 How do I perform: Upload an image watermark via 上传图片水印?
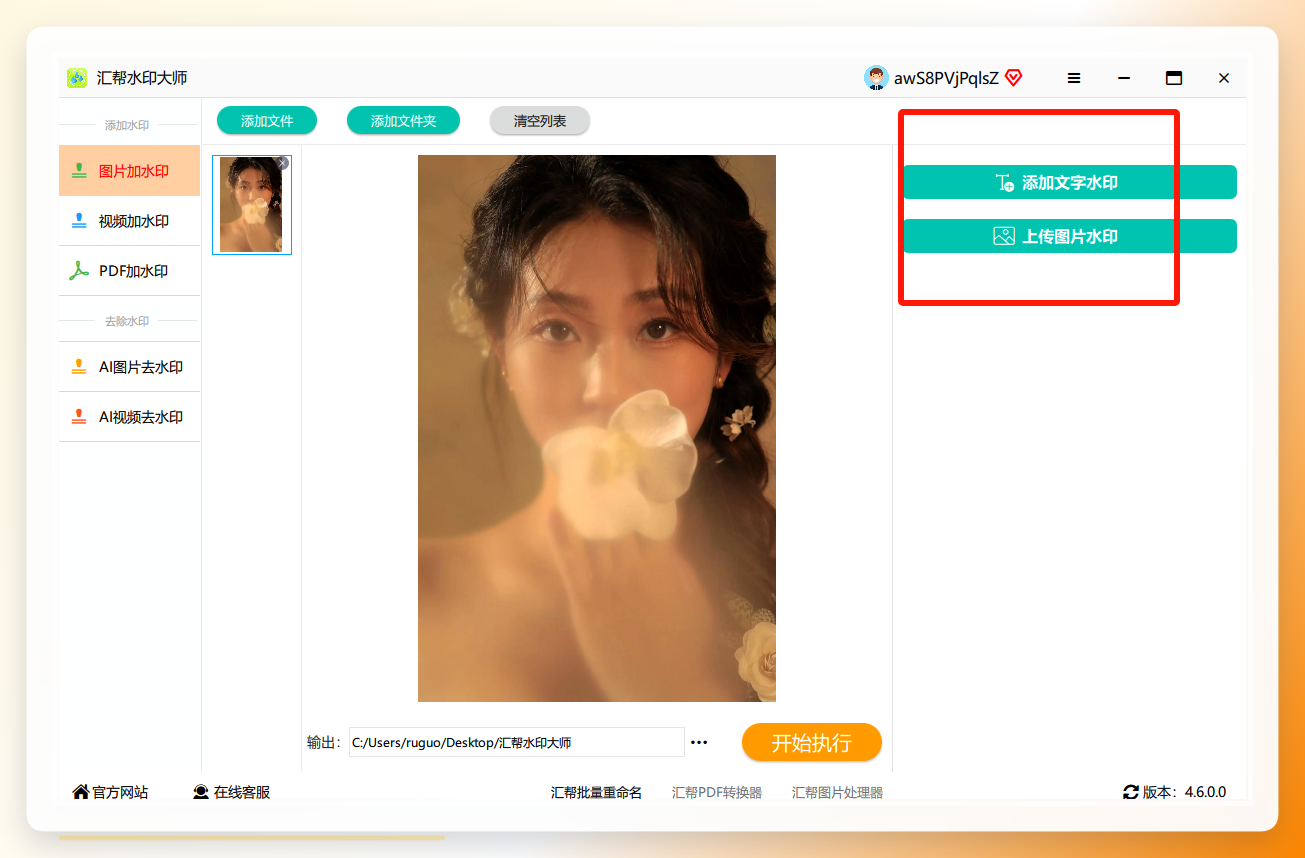click(x=1070, y=236)
